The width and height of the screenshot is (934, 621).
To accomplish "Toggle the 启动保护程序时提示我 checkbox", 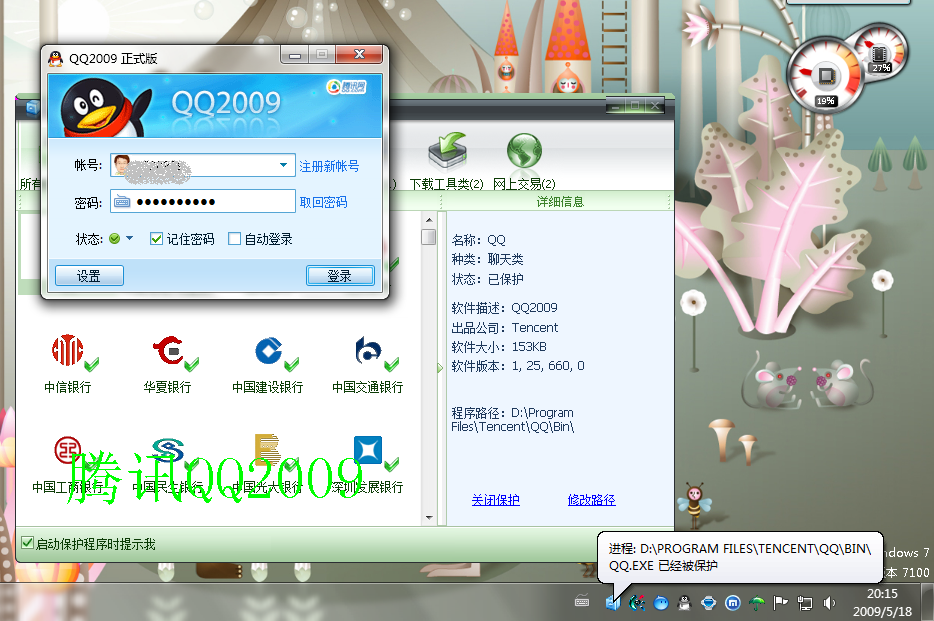I will pos(27,542).
